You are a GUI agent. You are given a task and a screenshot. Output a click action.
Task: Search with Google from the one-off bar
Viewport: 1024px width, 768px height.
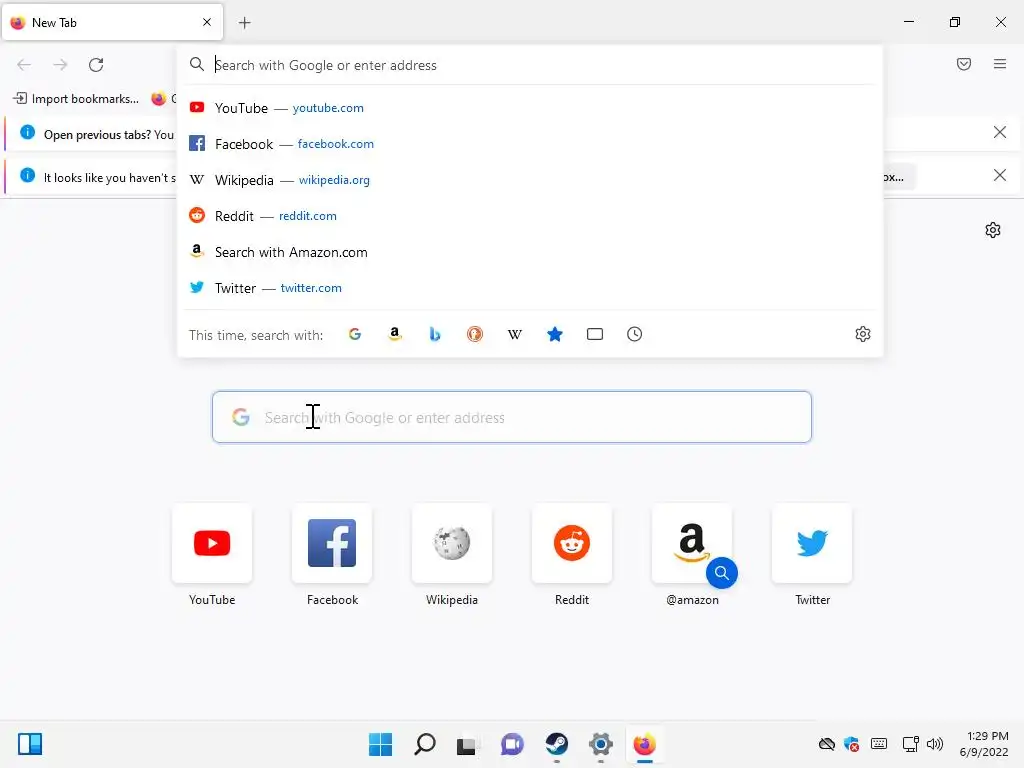coord(355,334)
